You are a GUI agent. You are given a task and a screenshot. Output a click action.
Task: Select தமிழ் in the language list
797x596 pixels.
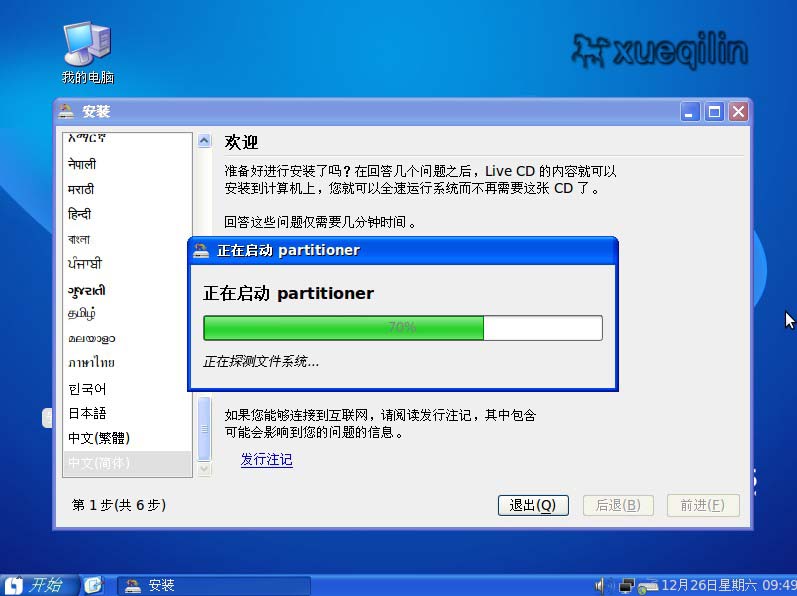click(127, 313)
